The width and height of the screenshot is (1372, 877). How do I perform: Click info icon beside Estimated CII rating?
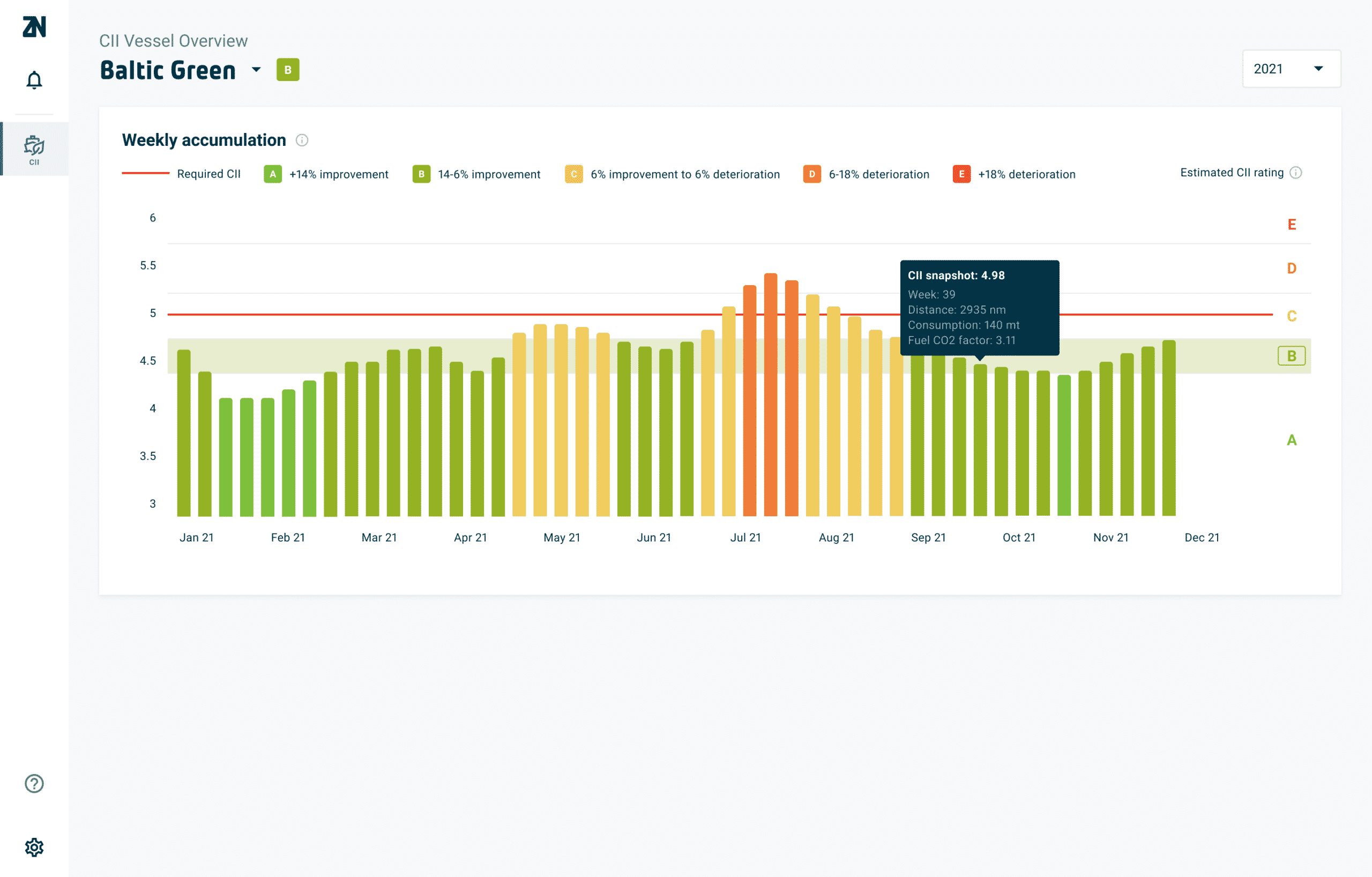1296,173
